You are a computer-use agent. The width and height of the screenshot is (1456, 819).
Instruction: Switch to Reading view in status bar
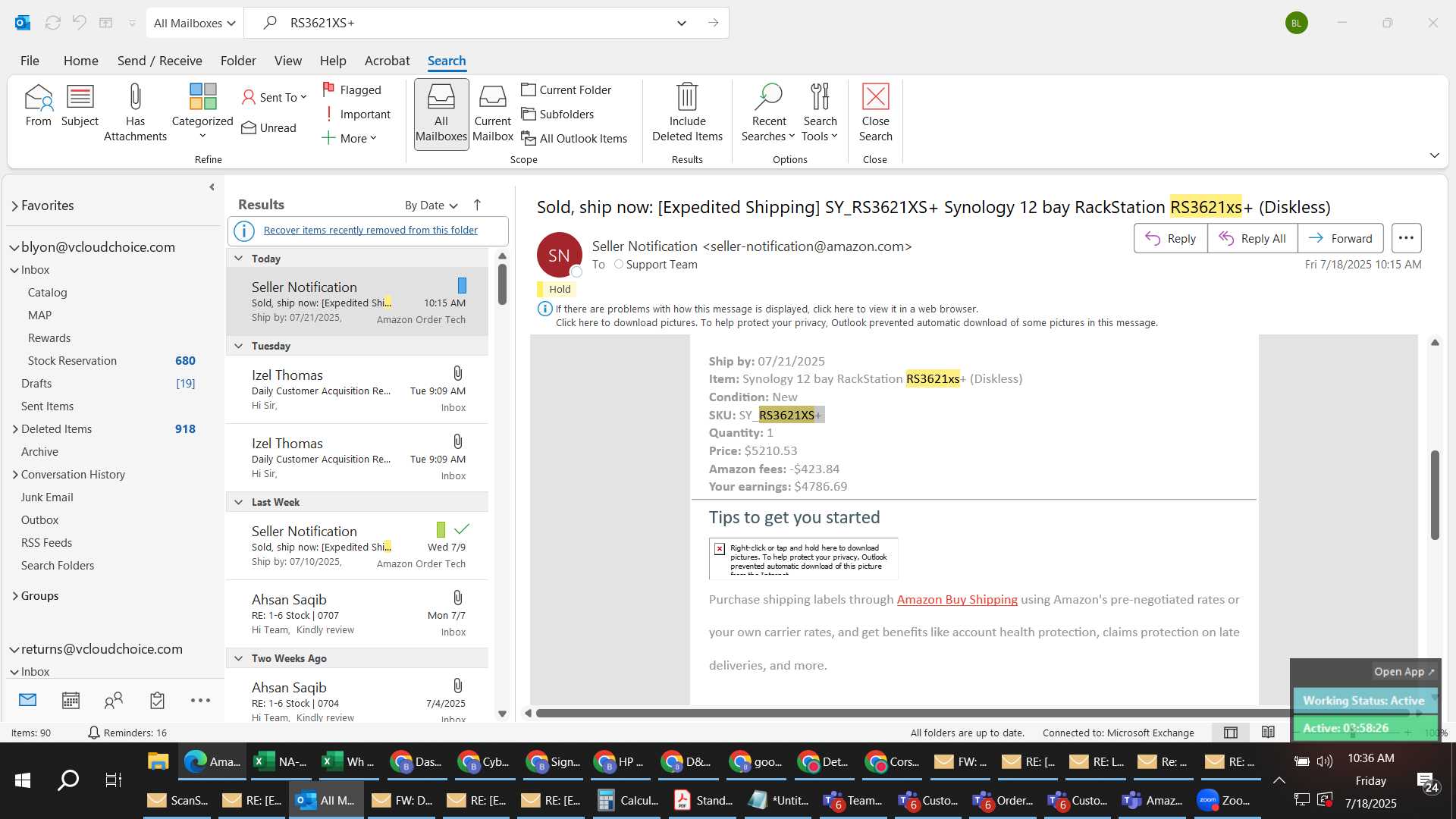(x=1268, y=733)
